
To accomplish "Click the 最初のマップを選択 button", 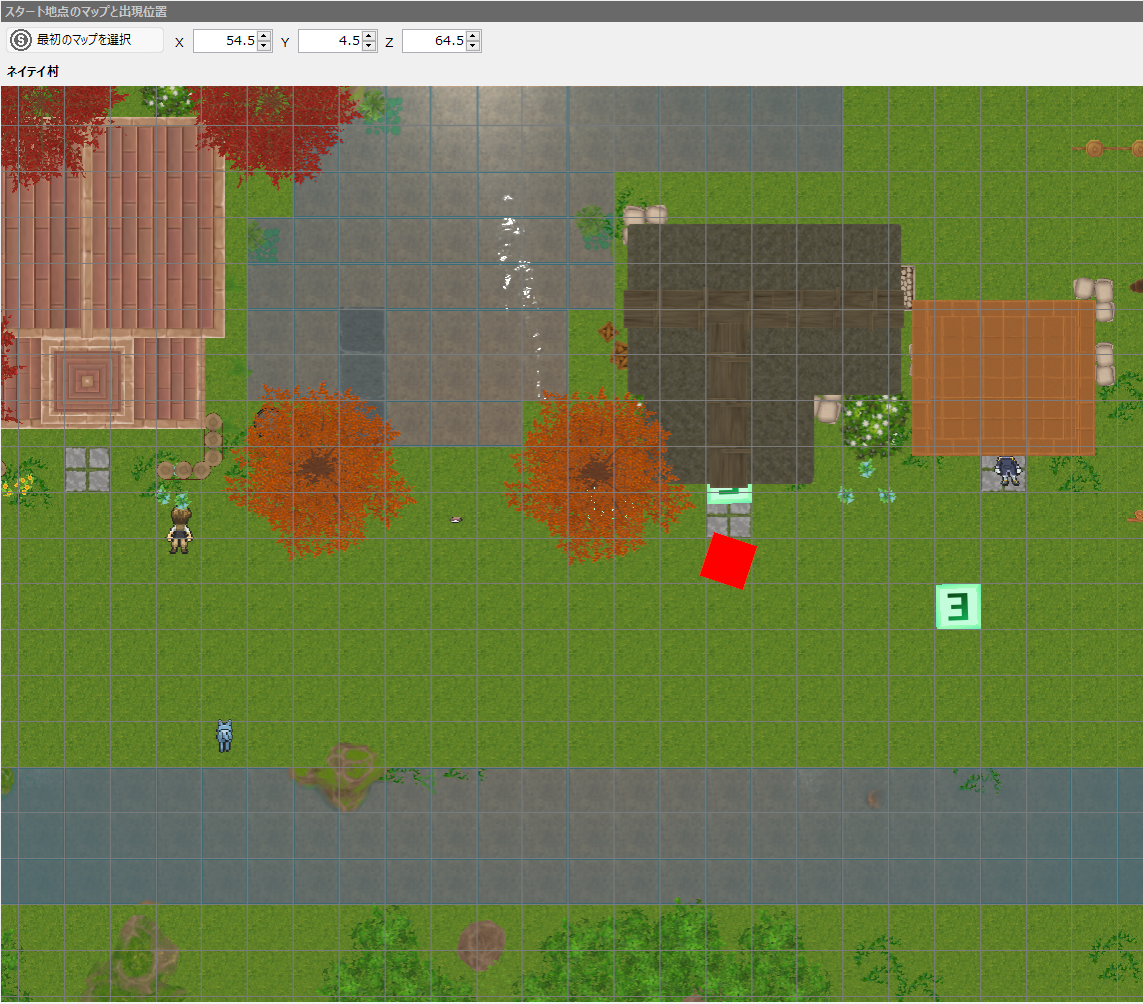I will point(85,40).
